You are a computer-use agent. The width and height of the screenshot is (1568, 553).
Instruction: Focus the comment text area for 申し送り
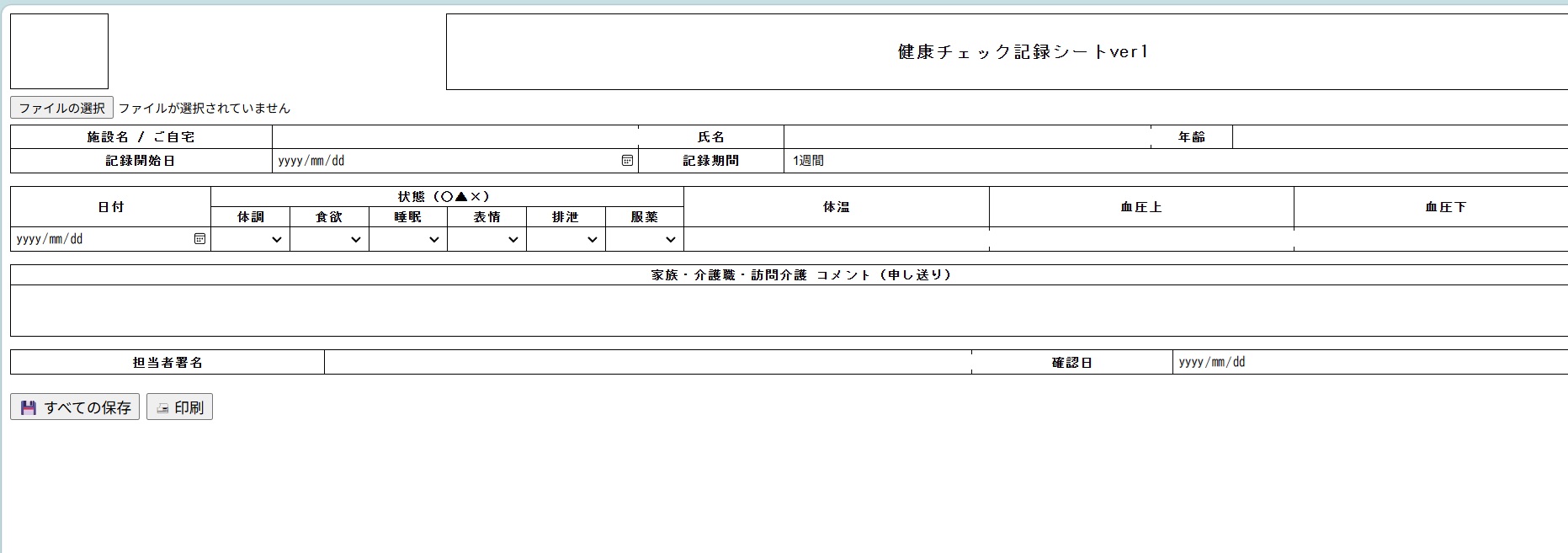point(789,311)
